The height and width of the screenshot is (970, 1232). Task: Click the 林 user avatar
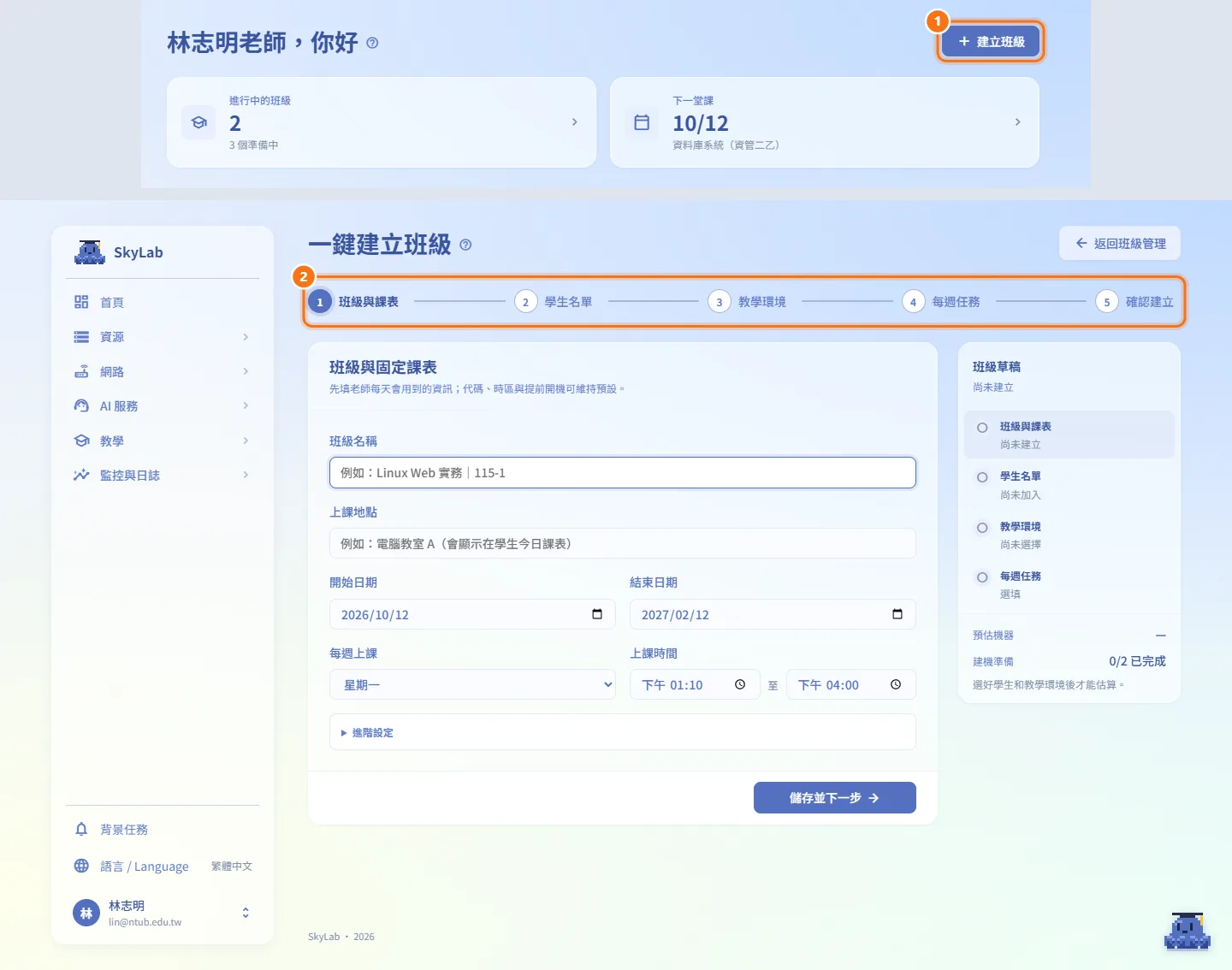[86, 913]
